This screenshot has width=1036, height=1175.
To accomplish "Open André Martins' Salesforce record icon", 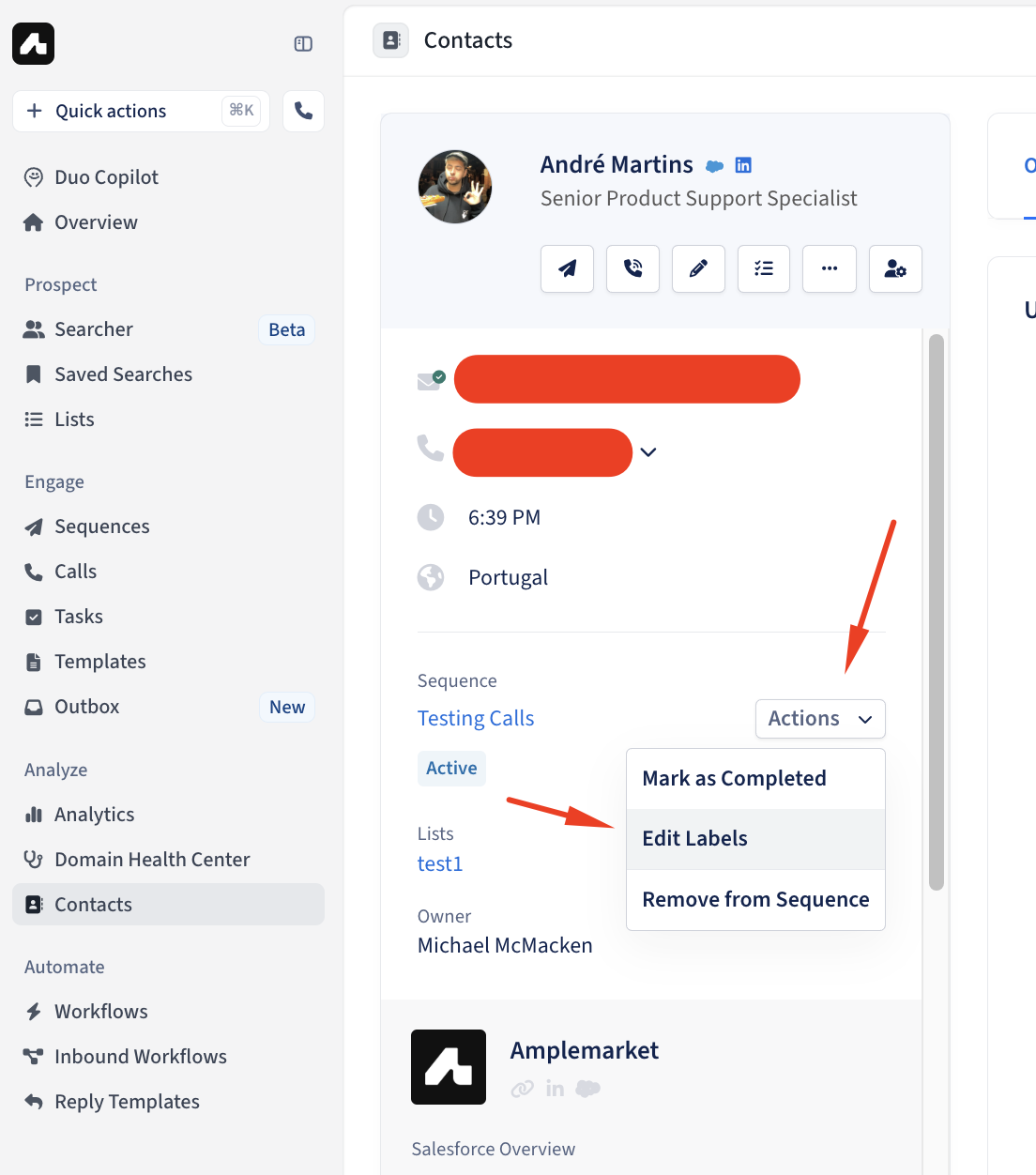I will click(715, 166).
